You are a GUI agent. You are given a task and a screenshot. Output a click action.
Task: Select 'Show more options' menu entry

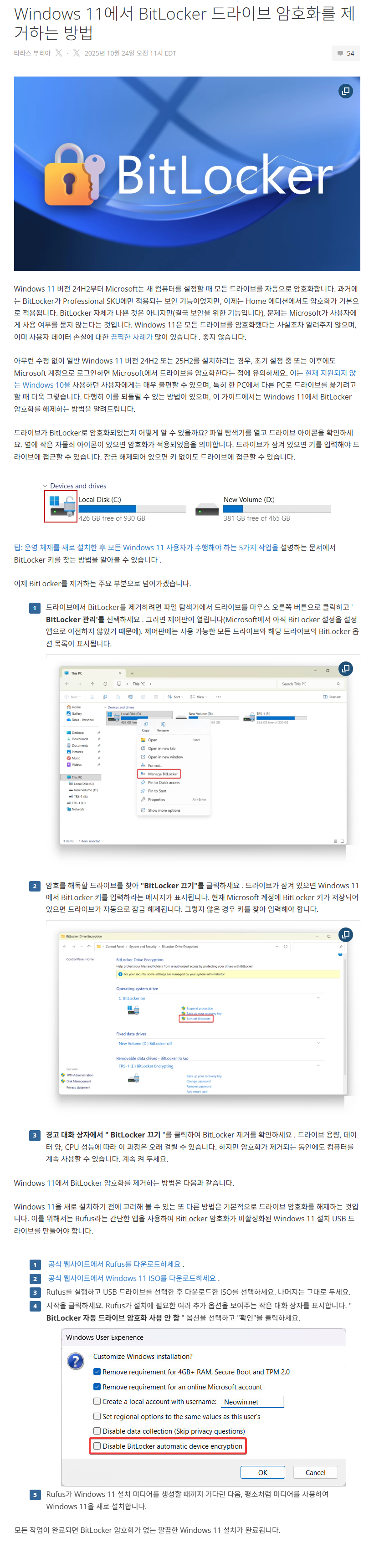tap(161, 810)
